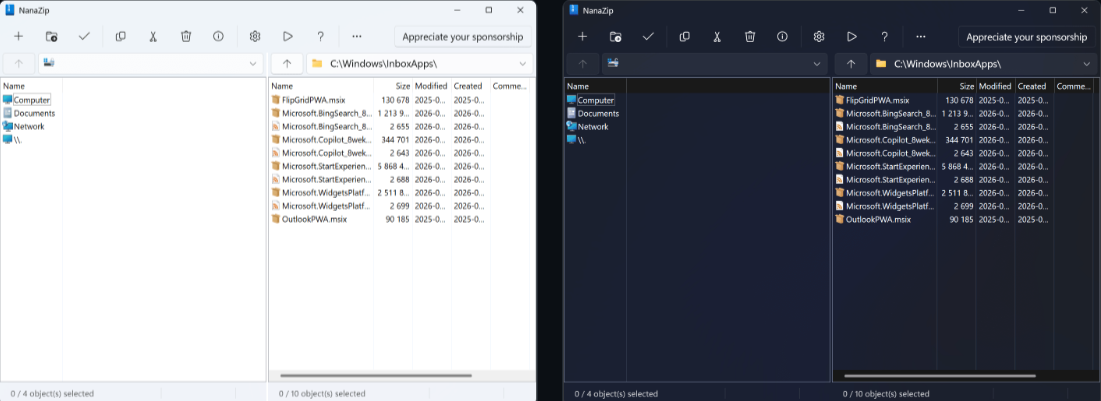Click the Extract folder icon in light NanaZip window
This screenshot has width=1101, height=401.
point(51,37)
